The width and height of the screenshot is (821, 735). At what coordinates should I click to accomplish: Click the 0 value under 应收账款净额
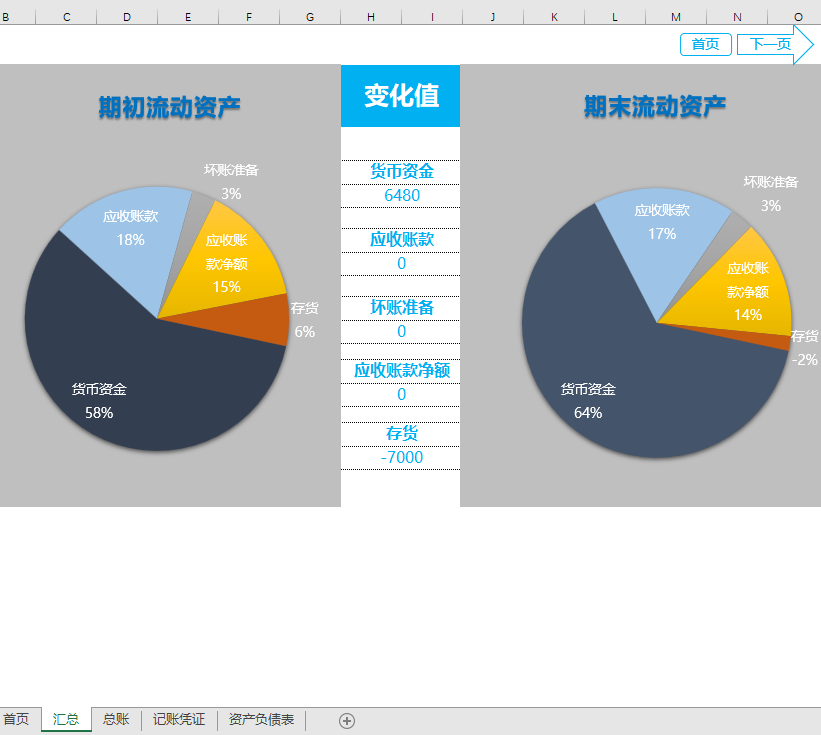[x=401, y=394]
